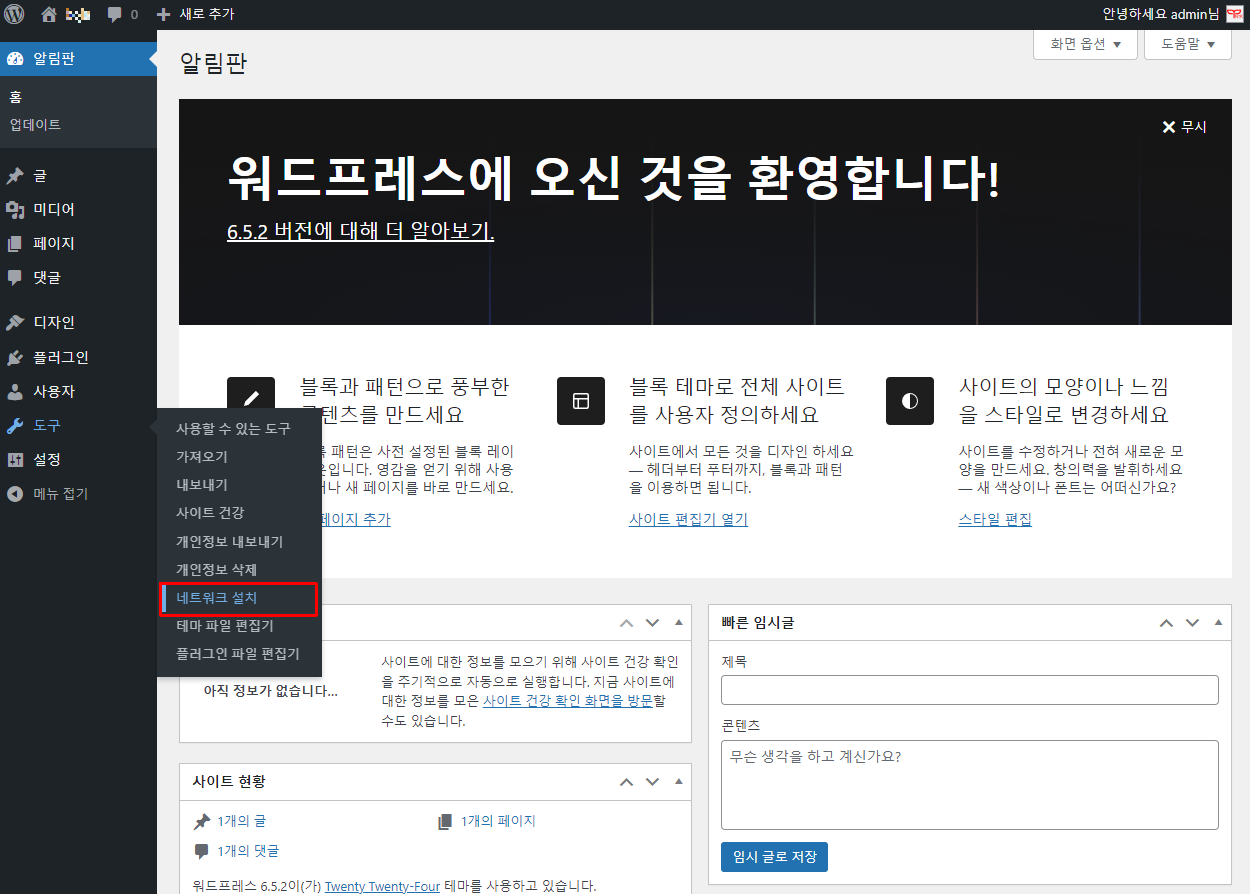1250x894 pixels.
Task: Toggle 사이트 현황 panel collapse triangle
Action: click(x=679, y=781)
